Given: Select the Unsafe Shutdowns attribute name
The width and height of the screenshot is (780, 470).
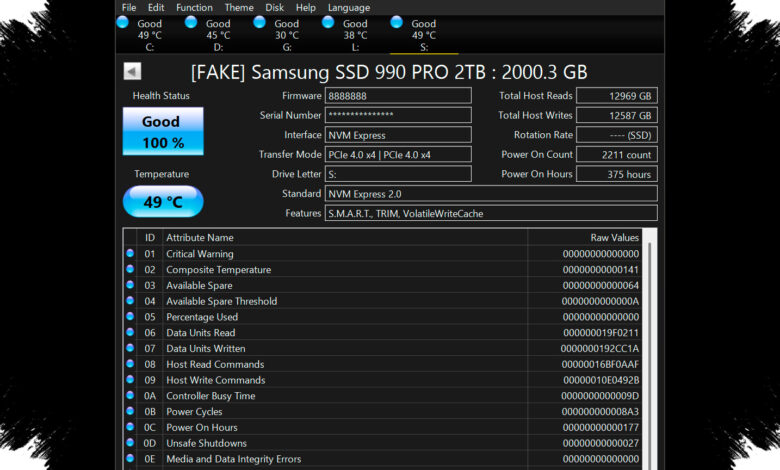Looking at the screenshot, I should (206, 443).
